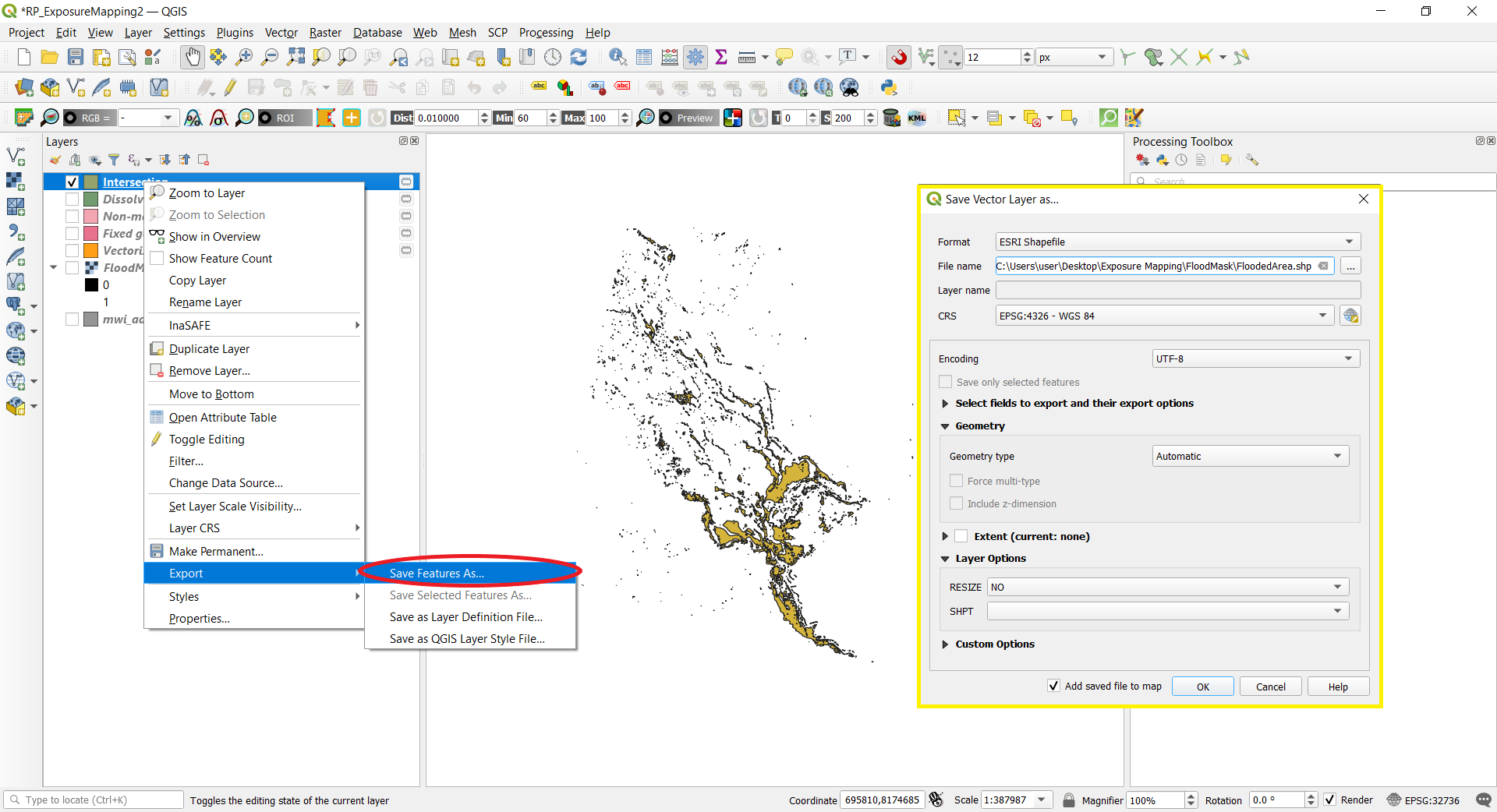1497x812 pixels.
Task: Open the Python console from Processing Toolbox
Action: (1162, 159)
